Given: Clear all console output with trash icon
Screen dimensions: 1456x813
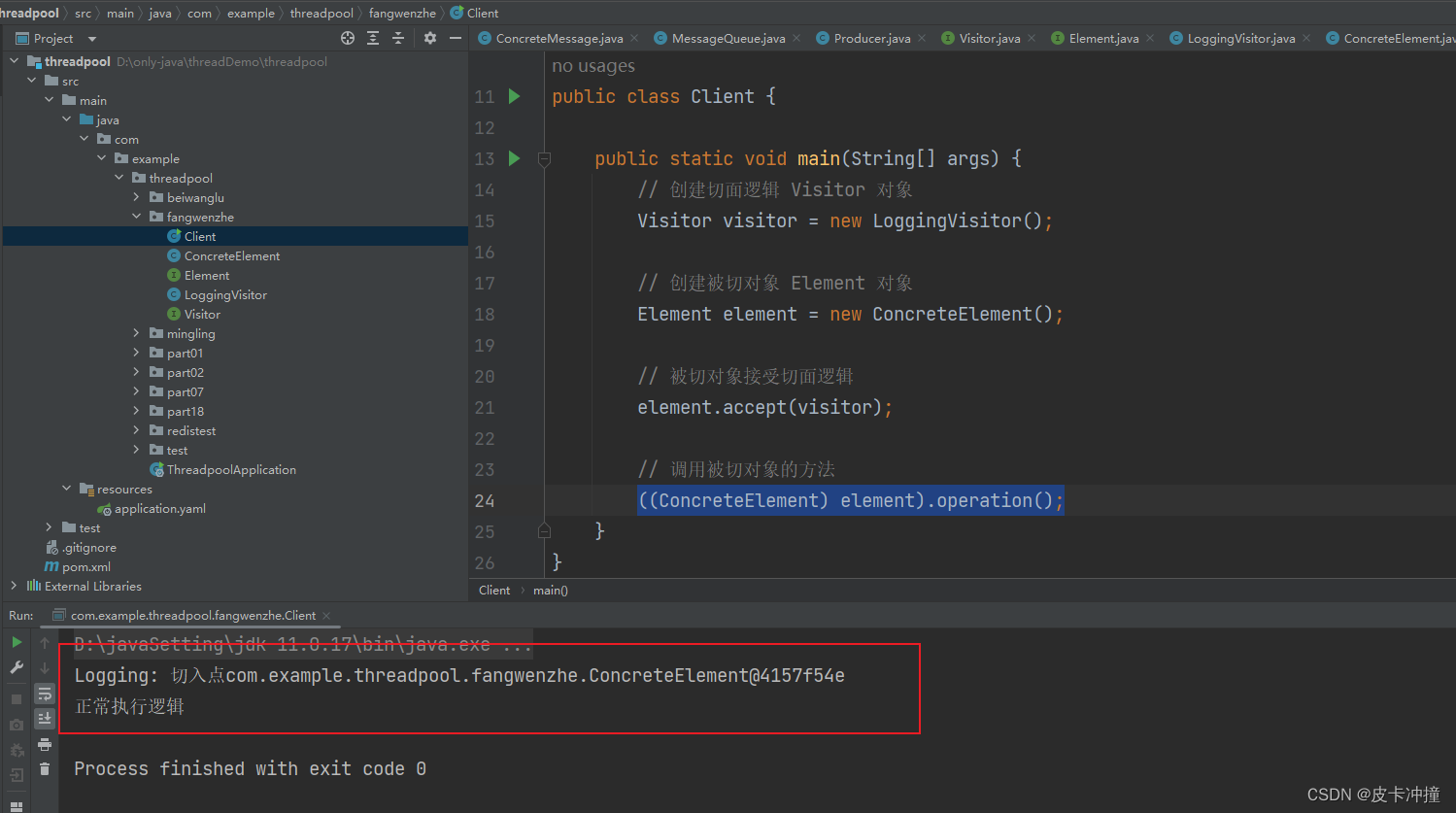Looking at the screenshot, I should [45, 769].
